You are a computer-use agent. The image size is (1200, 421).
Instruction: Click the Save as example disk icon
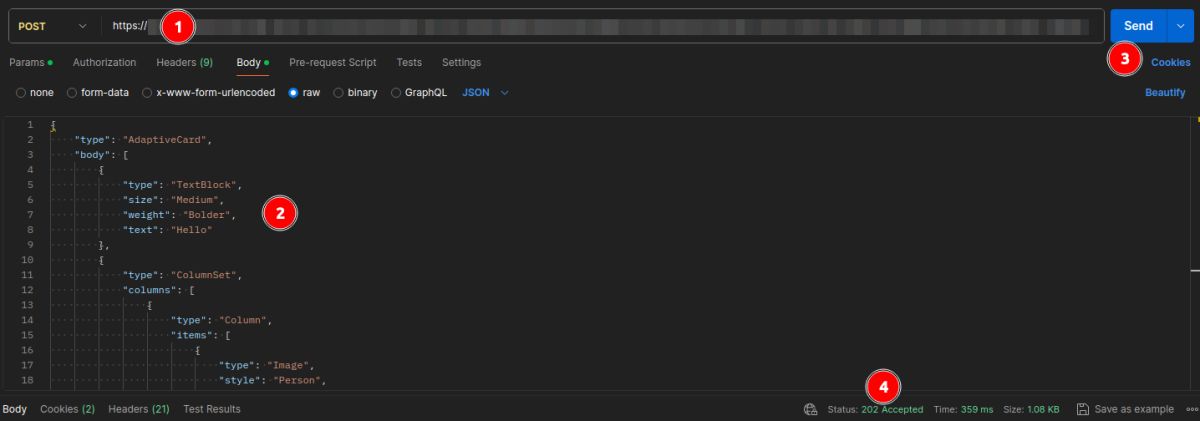pos(1083,409)
